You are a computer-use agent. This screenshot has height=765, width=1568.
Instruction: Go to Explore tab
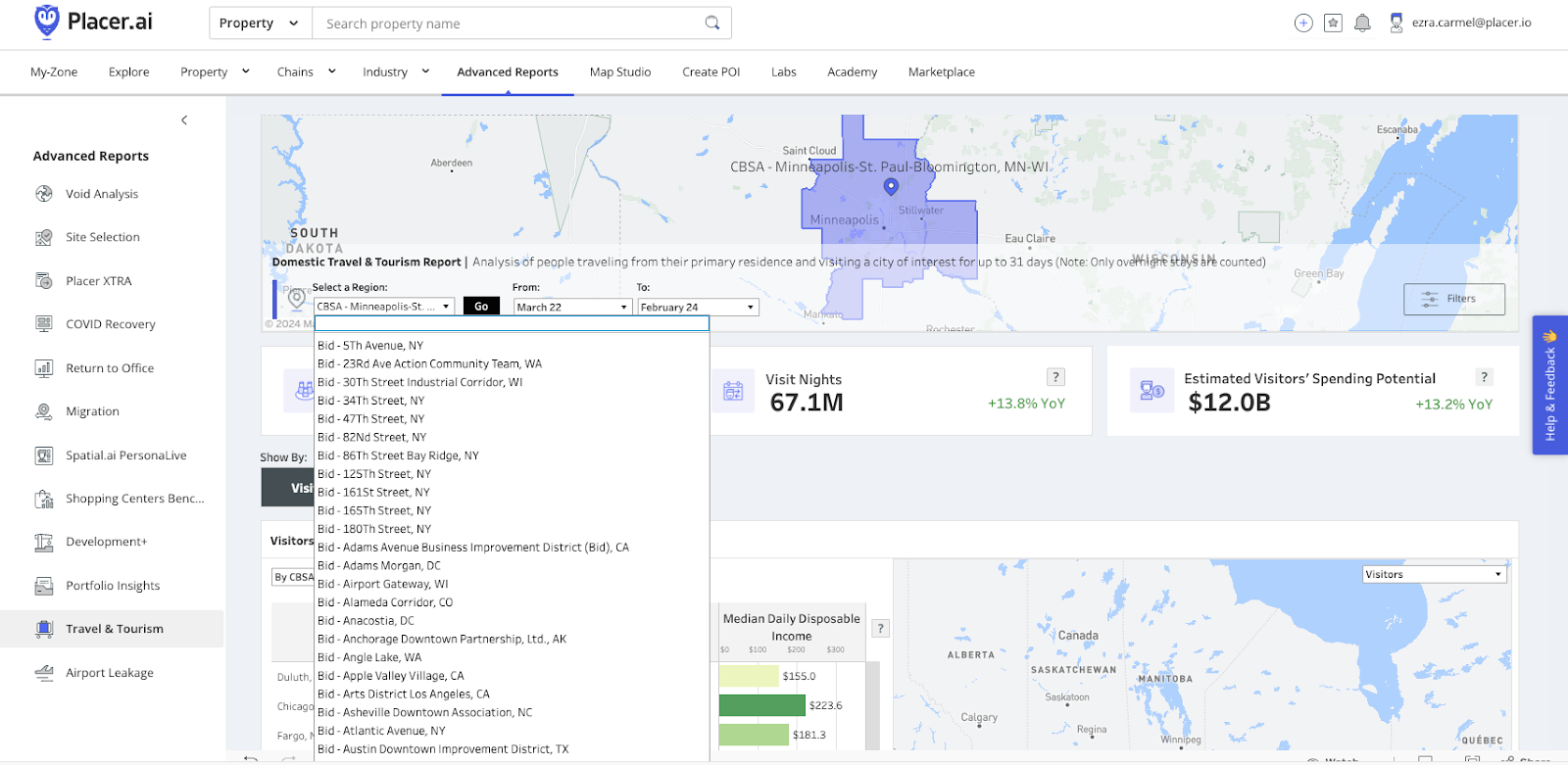point(129,72)
